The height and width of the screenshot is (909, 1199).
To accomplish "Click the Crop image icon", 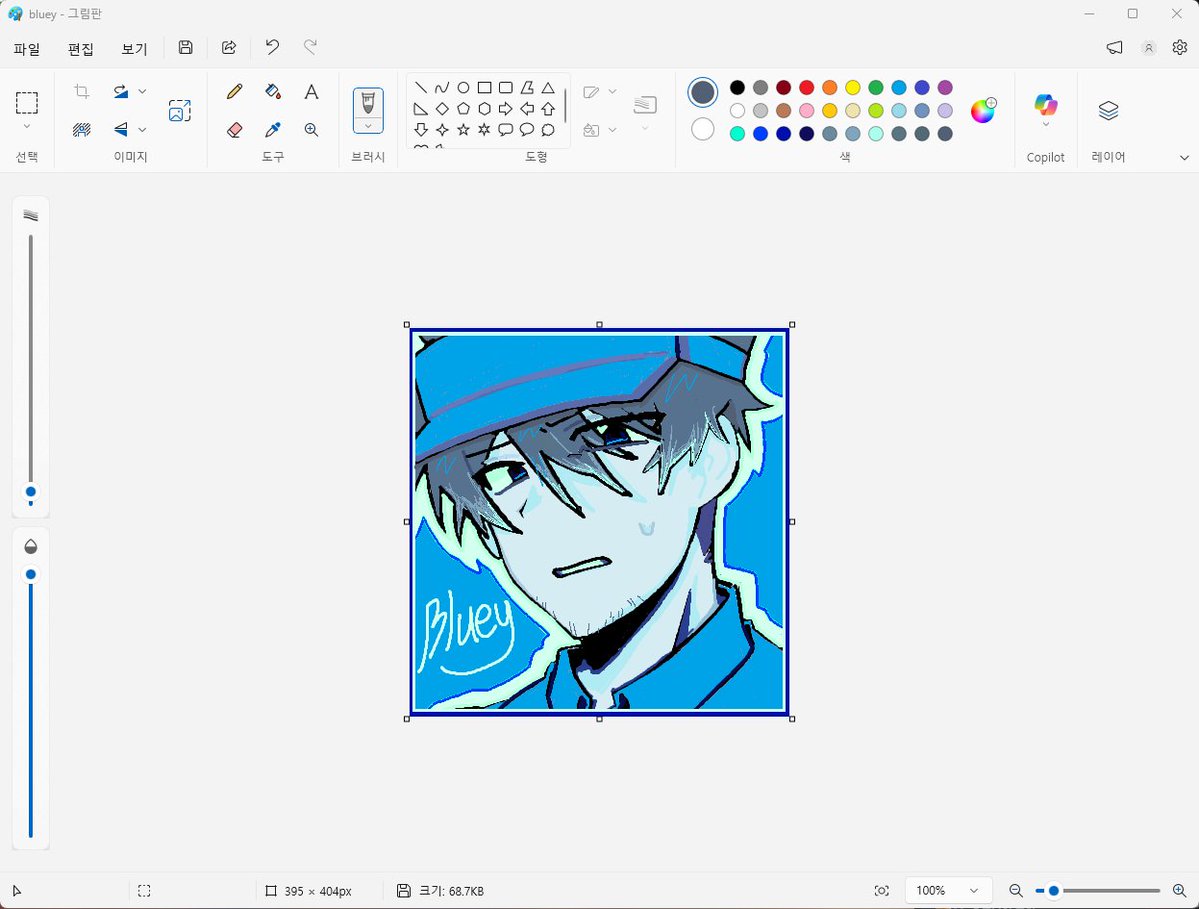I will point(82,92).
